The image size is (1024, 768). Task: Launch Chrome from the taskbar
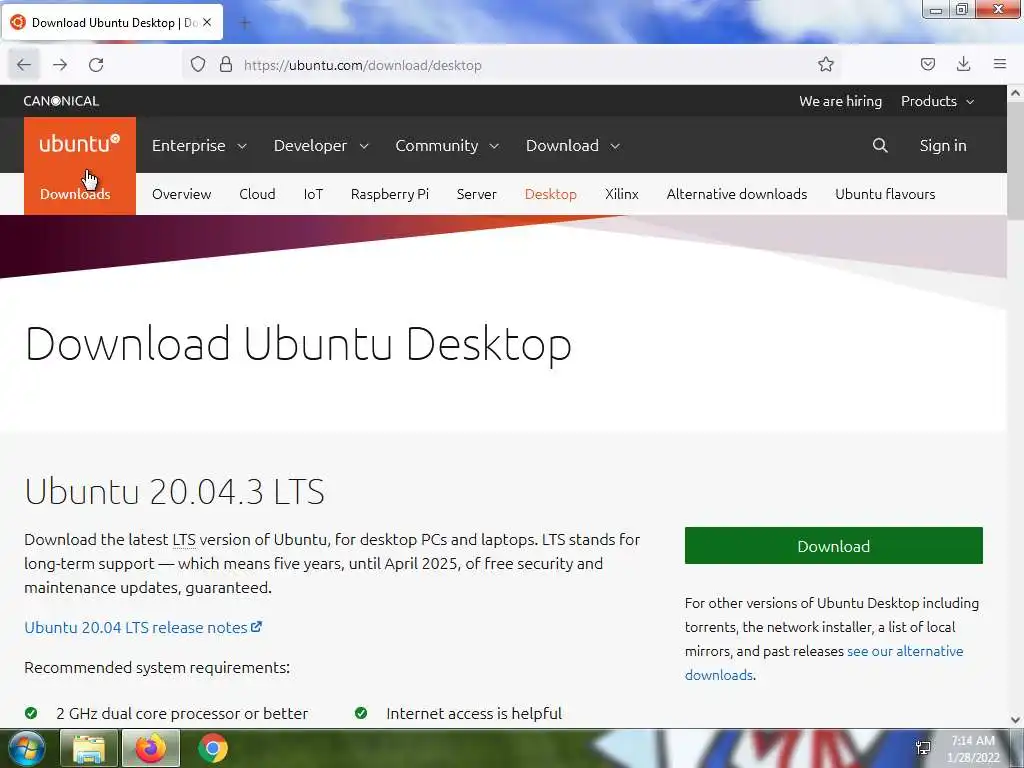click(x=212, y=748)
